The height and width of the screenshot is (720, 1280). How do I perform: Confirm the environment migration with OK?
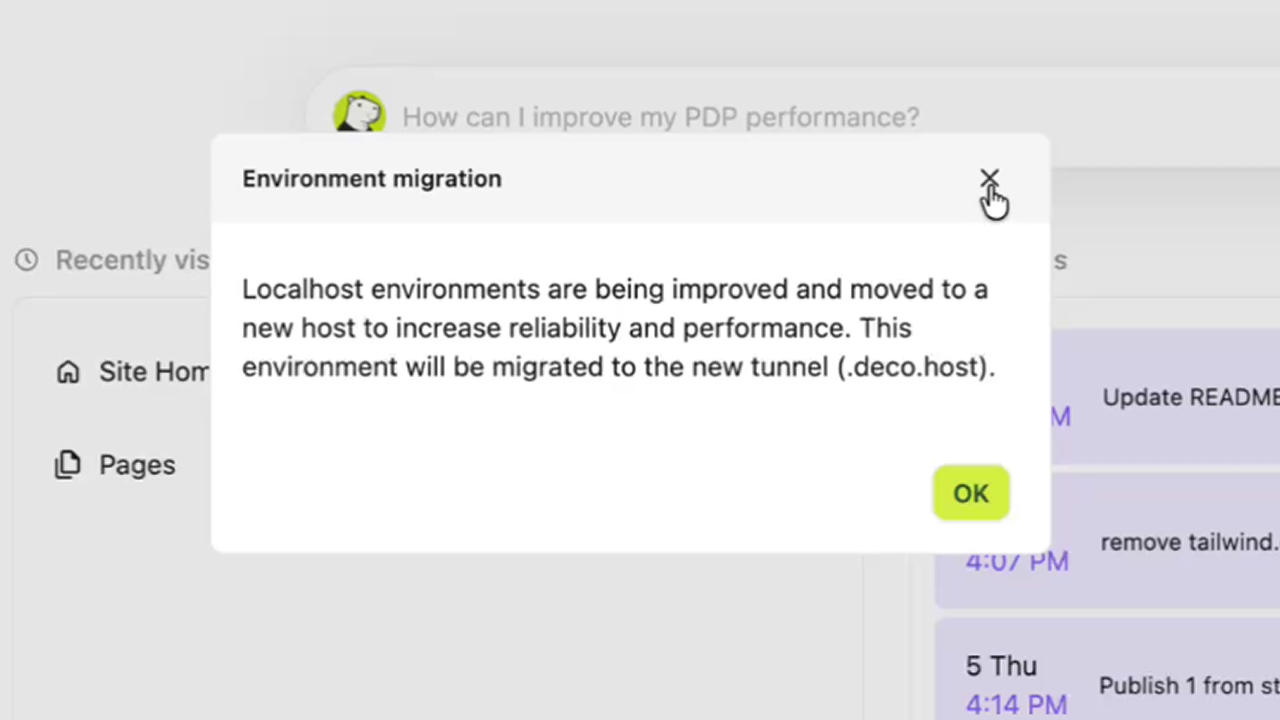coord(970,492)
